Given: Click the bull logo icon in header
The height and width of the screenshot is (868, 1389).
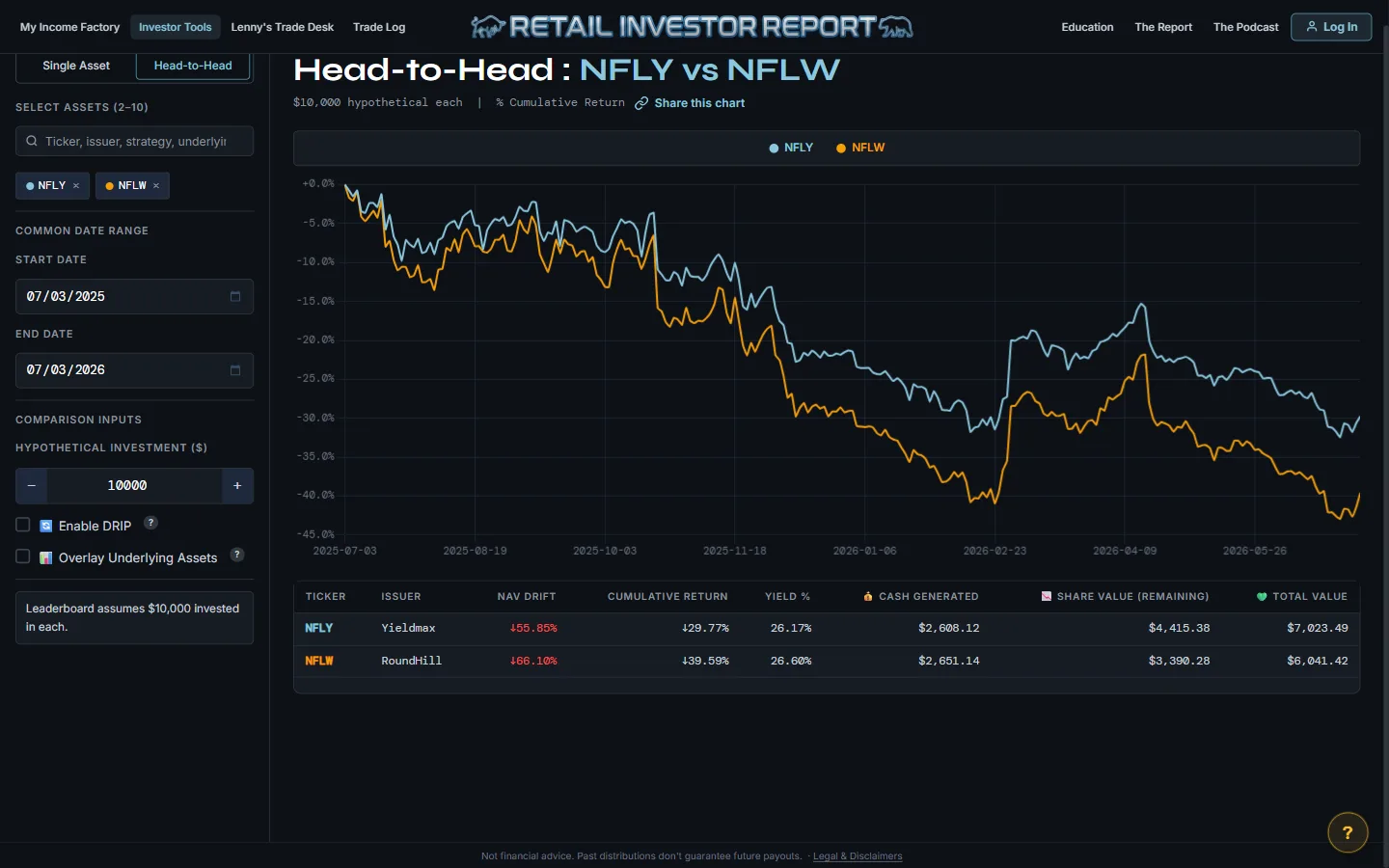Looking at the screenshot, I should click(488, 27).
